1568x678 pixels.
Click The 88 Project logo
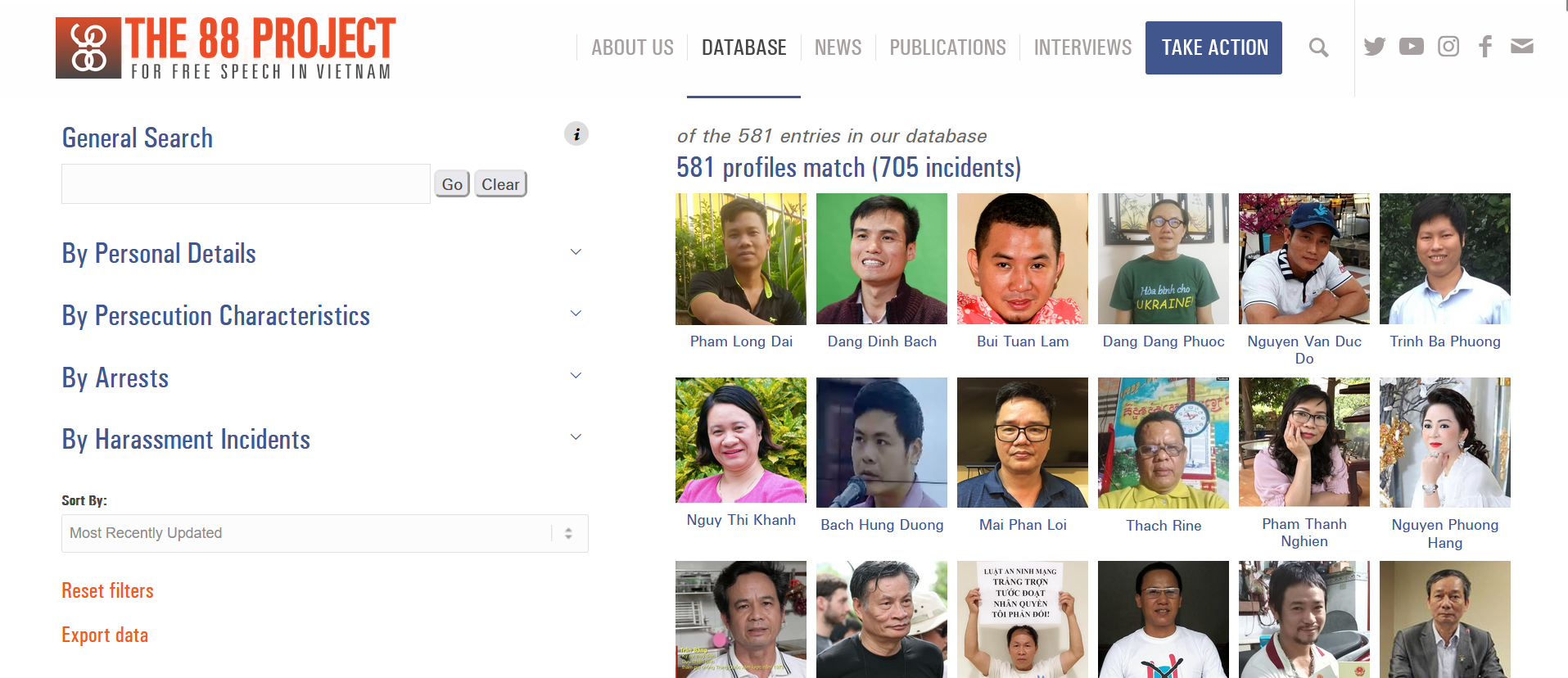click(226, 48)
